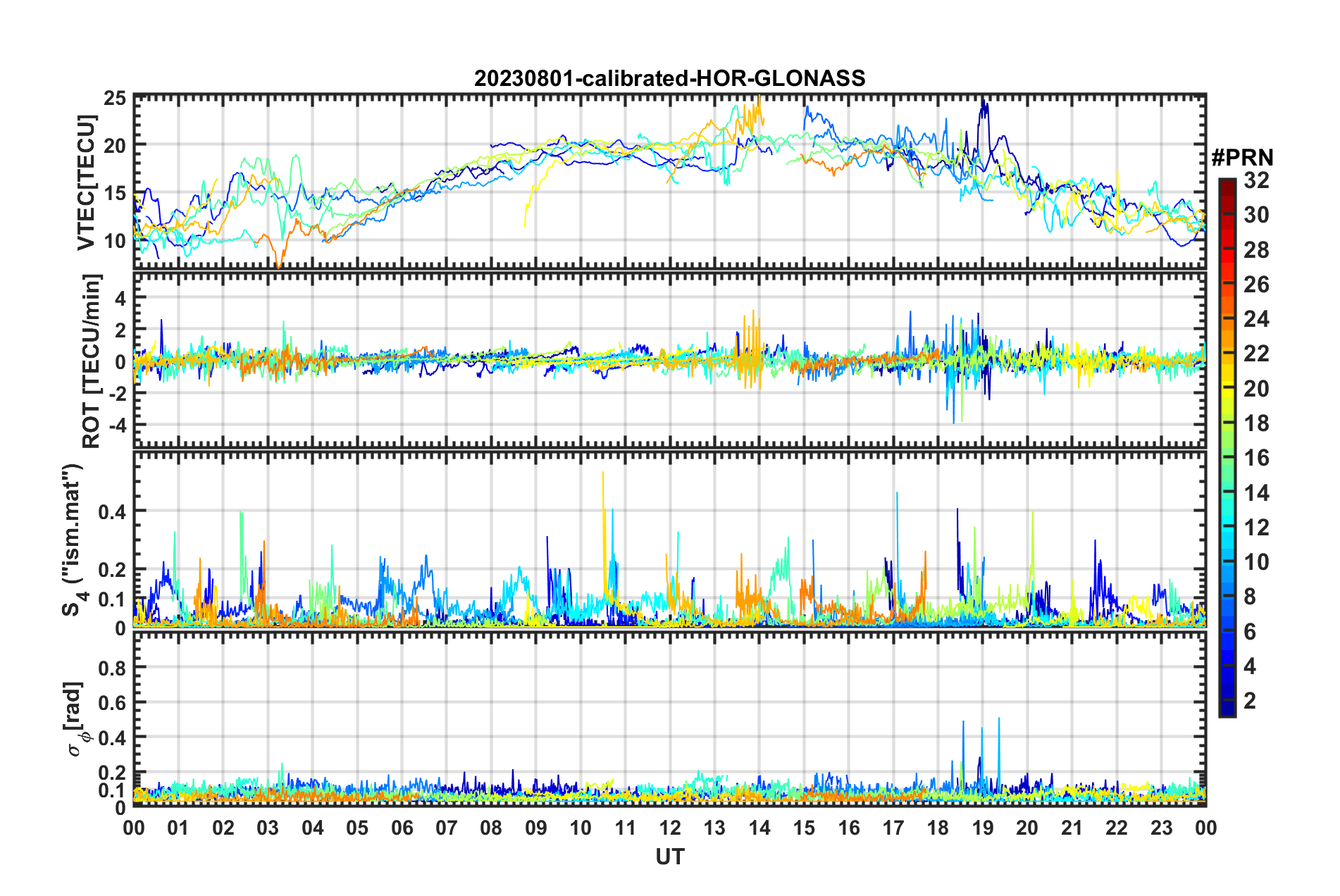Click the "01" hour tick on UT axis
The width and height of the screenshot is (1340, 896).
click(x=178, y=827)
